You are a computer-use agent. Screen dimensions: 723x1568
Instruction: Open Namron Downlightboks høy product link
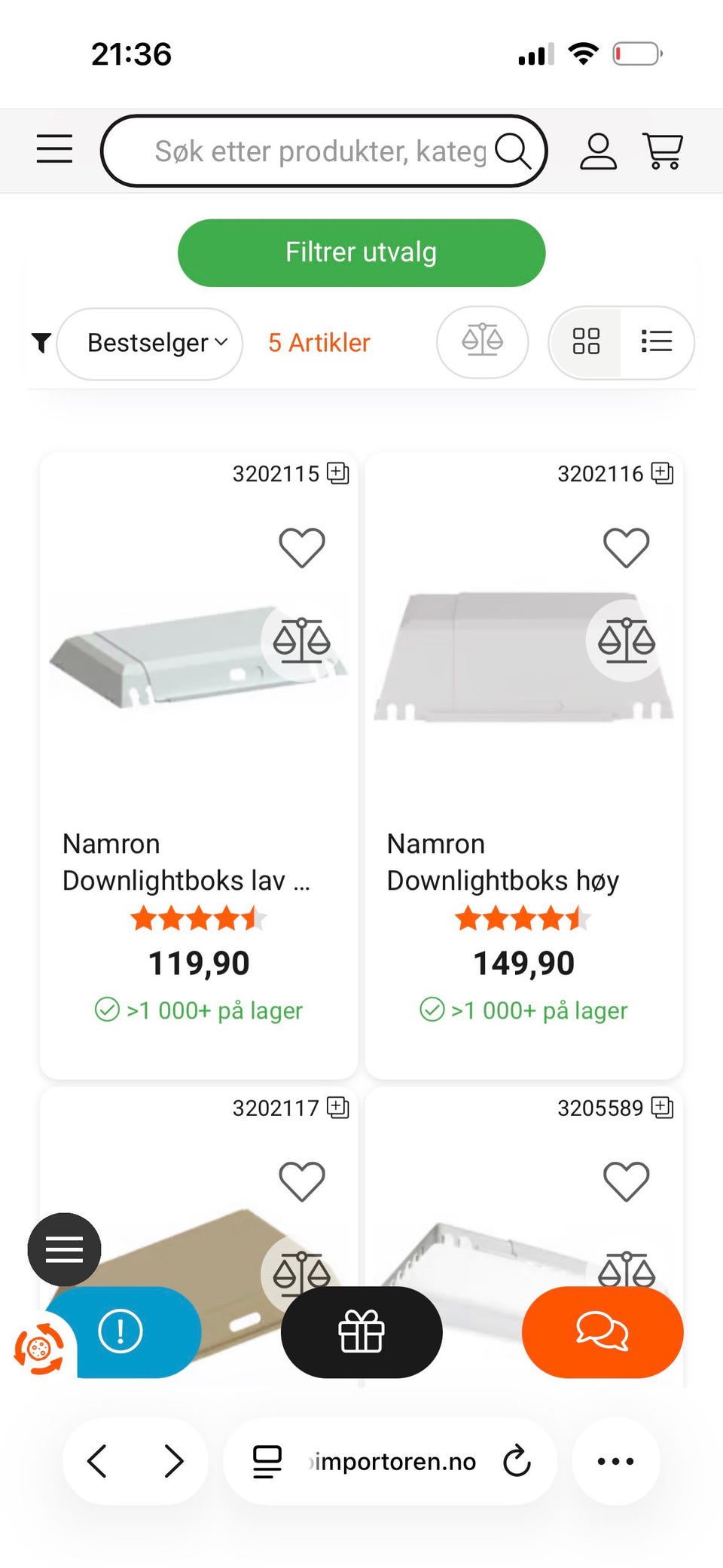(x=503, y=862)
